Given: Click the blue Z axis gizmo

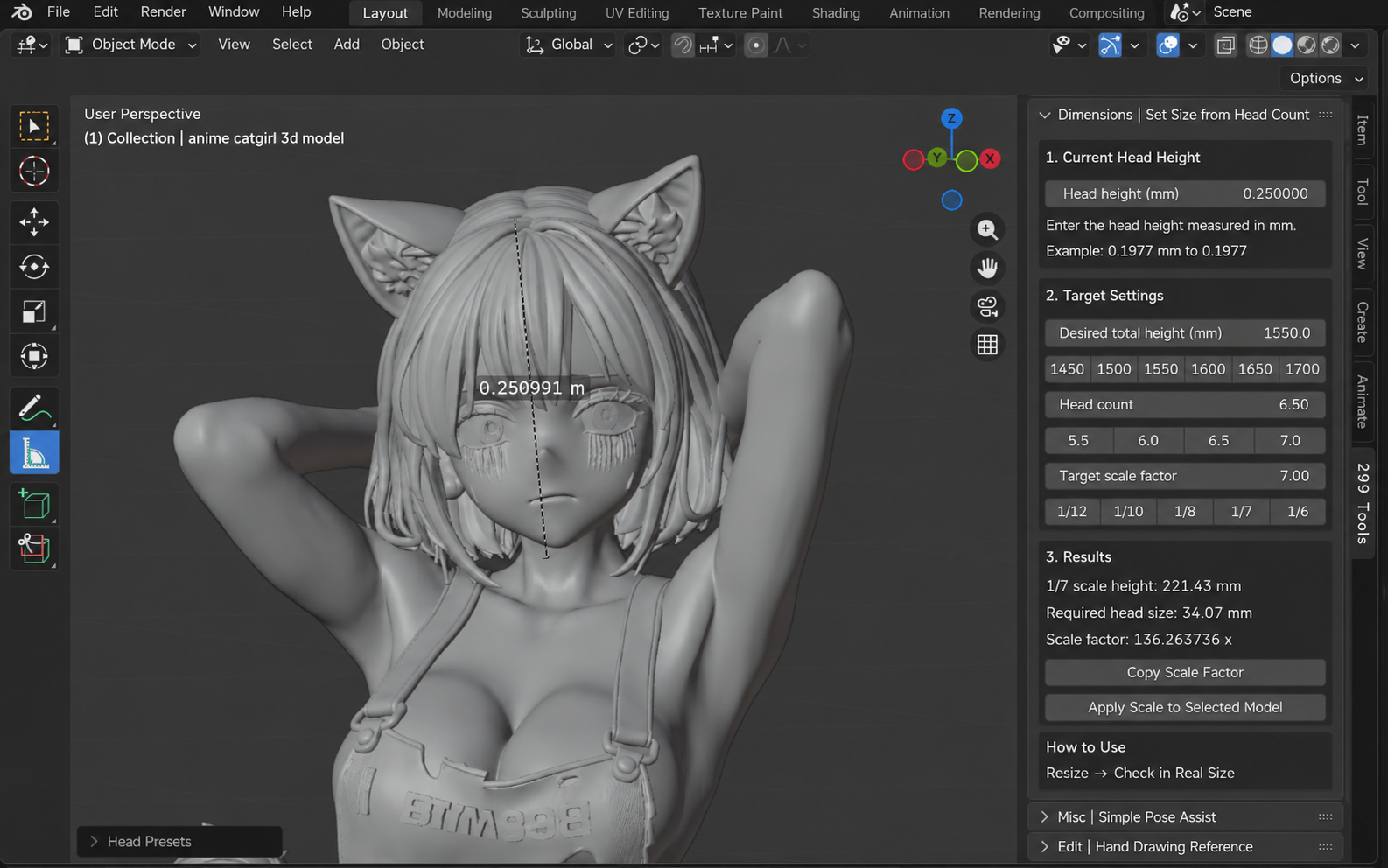Looking at the screenshot, I should click(x=951, y=118).
